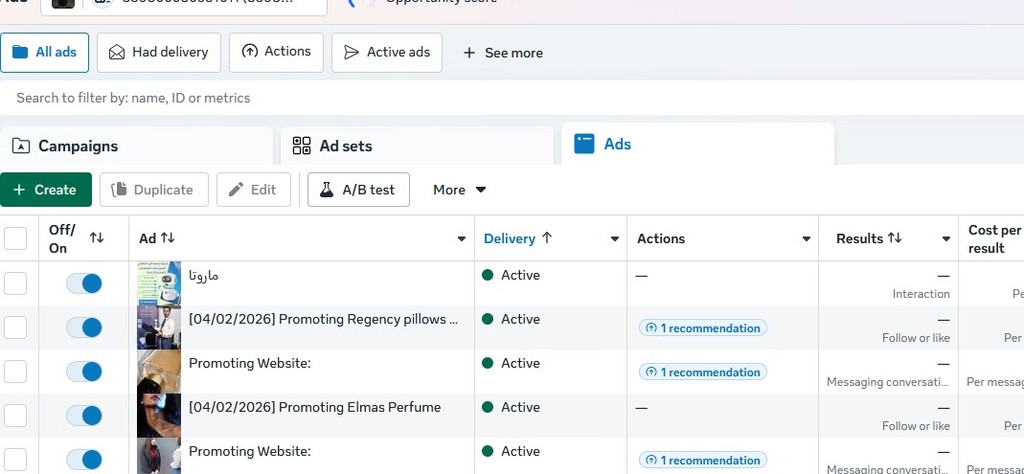Sort by the Off/On column arrows
The height and width of the screenshot is (474, 1024).
point(97,238)
